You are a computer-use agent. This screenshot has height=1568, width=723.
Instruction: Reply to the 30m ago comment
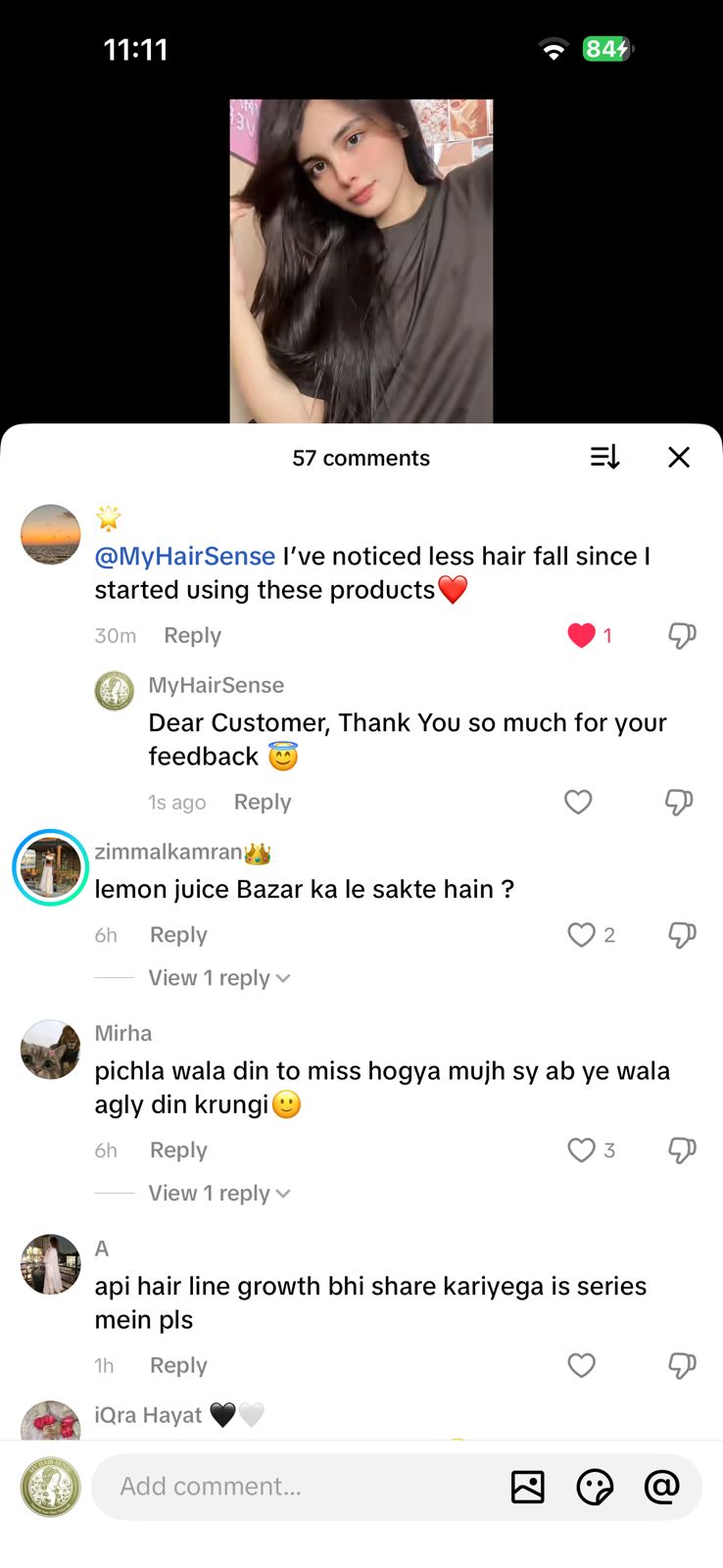(192, 635)
